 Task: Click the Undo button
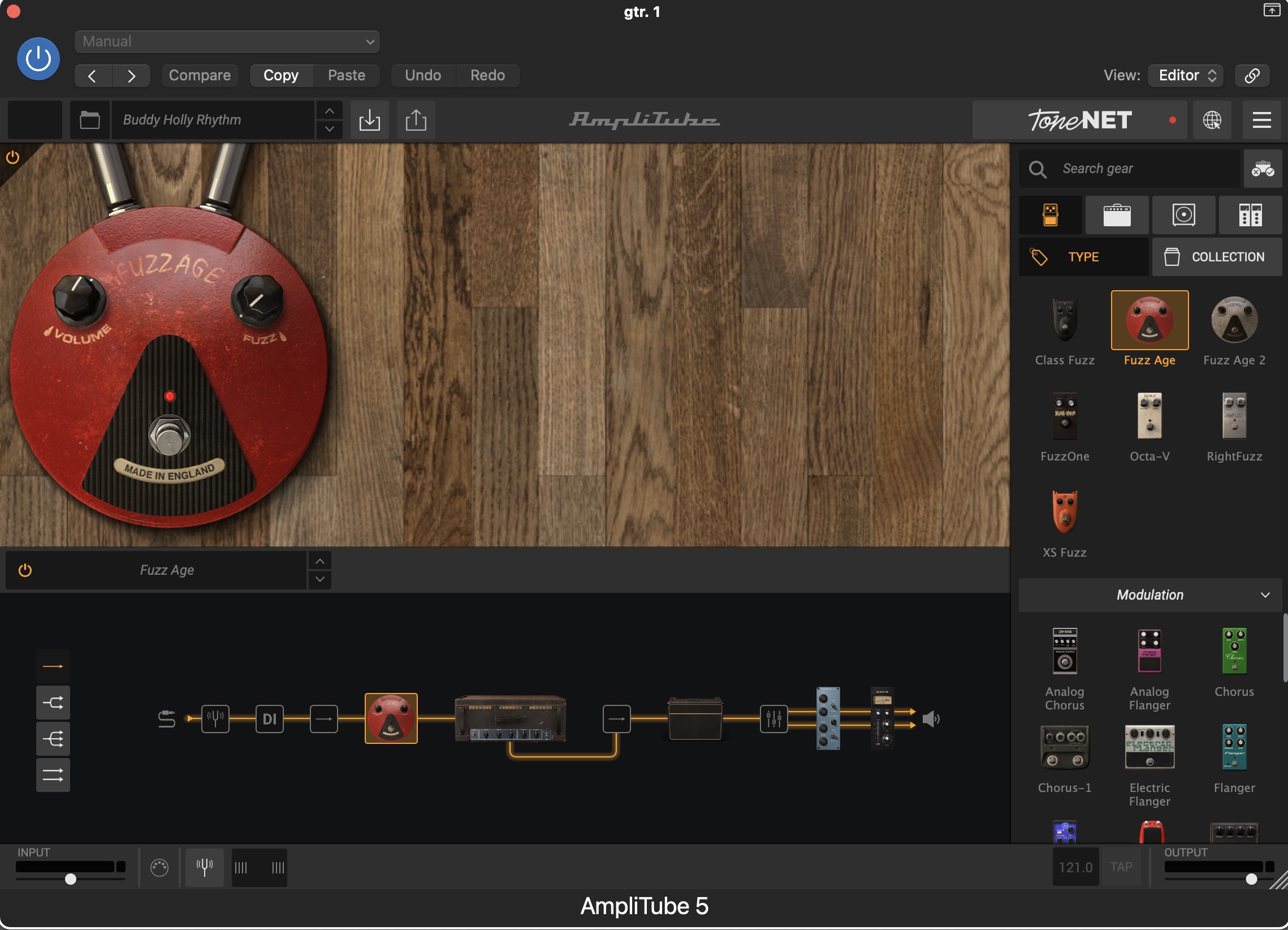point(423,76)
